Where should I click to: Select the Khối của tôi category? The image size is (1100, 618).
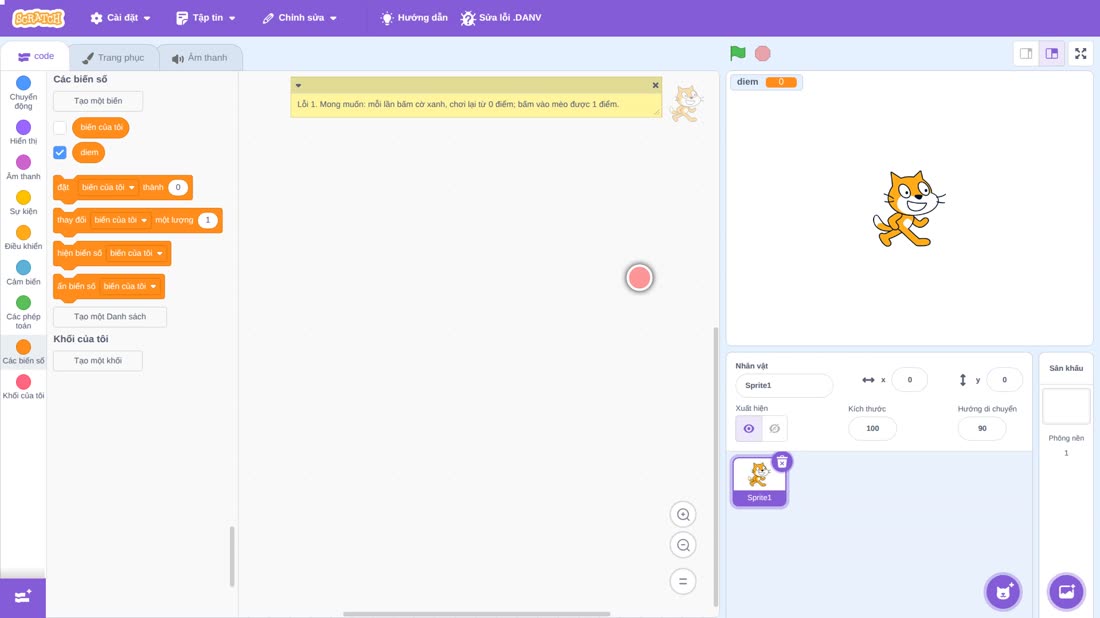tap(23, 387)
